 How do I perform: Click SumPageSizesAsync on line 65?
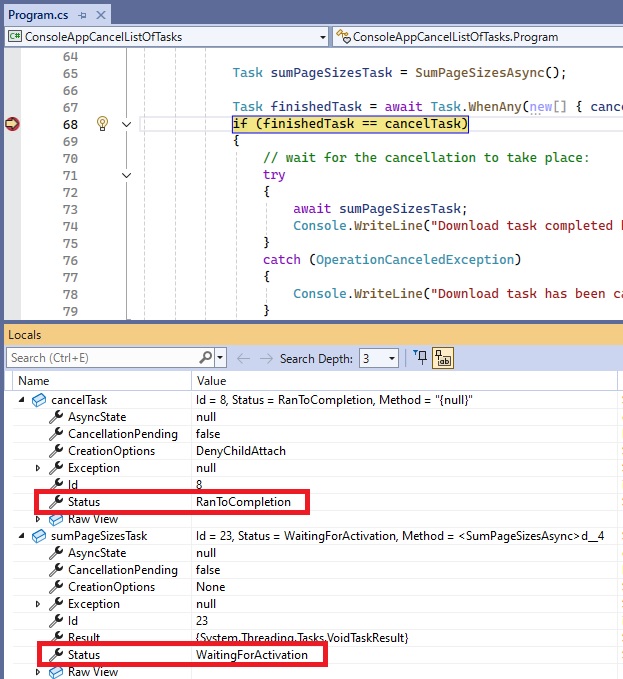[x=479, y=73]
